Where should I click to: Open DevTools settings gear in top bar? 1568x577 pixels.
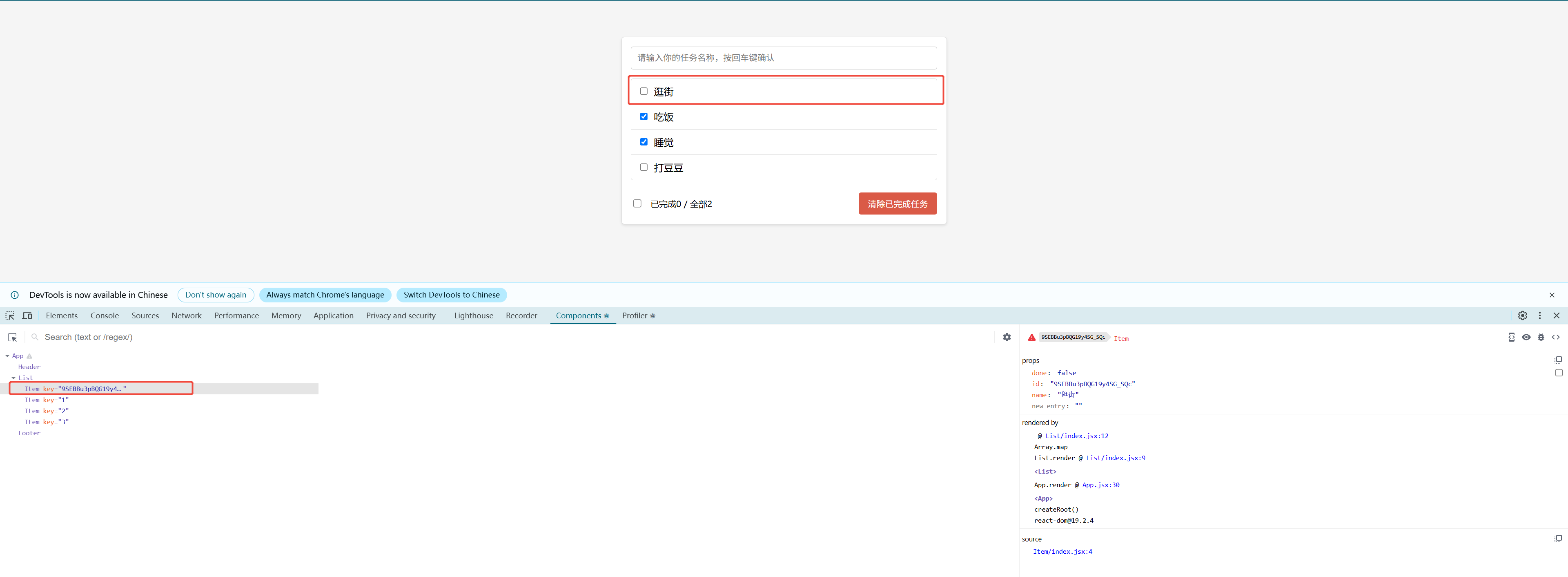(x=1522, y=315)
